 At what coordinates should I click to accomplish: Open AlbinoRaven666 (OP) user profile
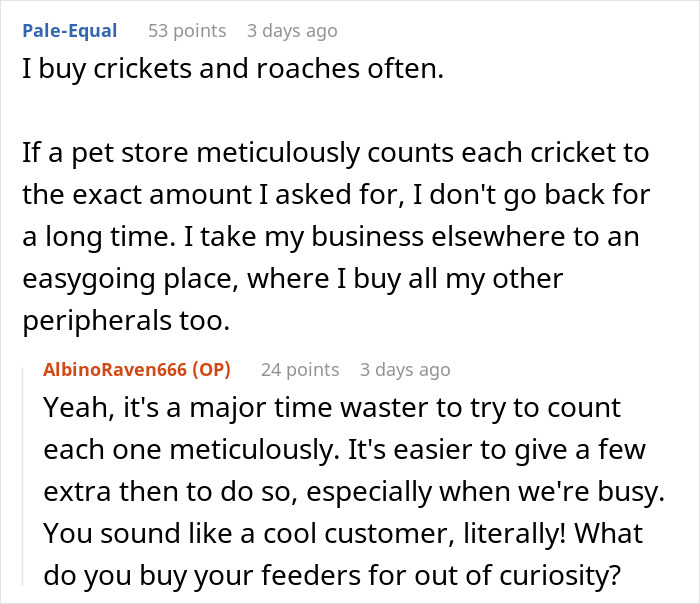point(137,370)
